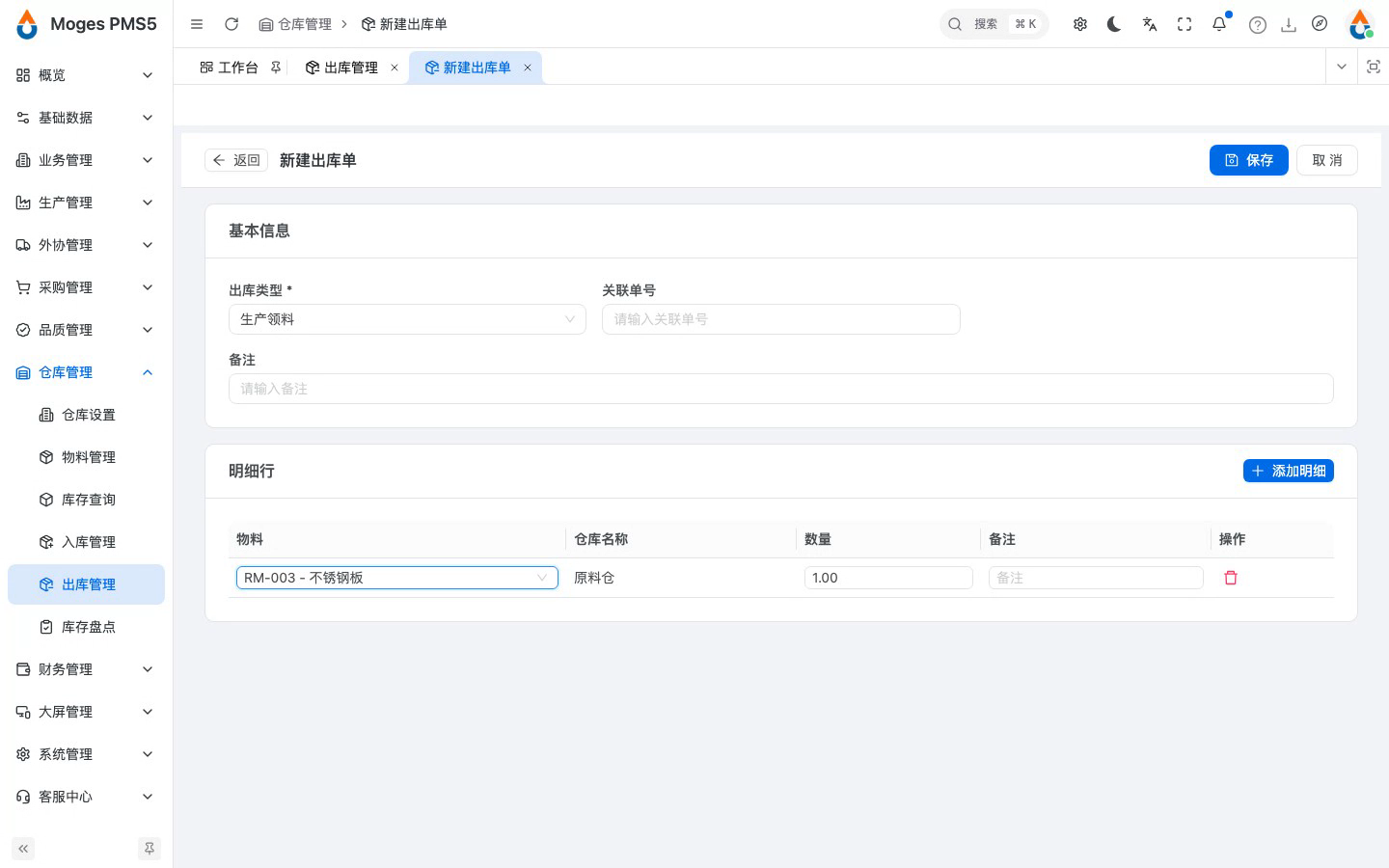Focus the 数量 field showing 1.00
This screenshot has height=868, width=1389.
pyautogui.click(x=888, y=578)
